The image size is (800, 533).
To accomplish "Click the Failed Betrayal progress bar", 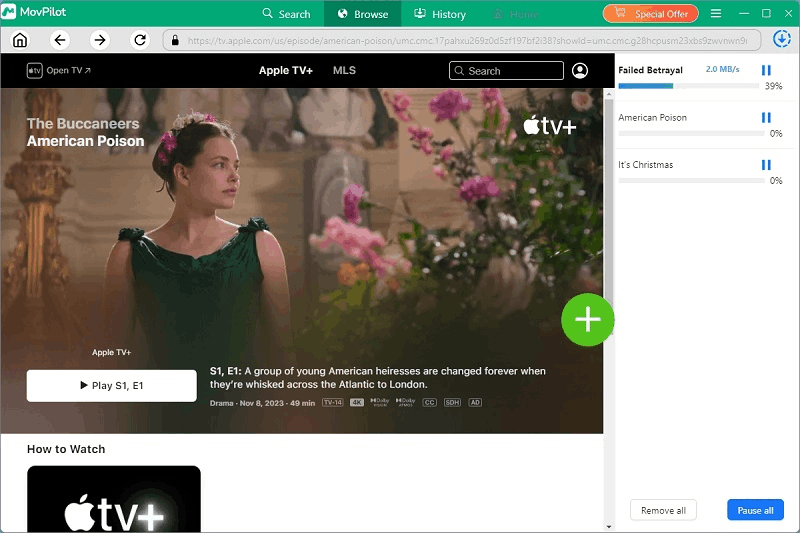I will tap(690, 86).
